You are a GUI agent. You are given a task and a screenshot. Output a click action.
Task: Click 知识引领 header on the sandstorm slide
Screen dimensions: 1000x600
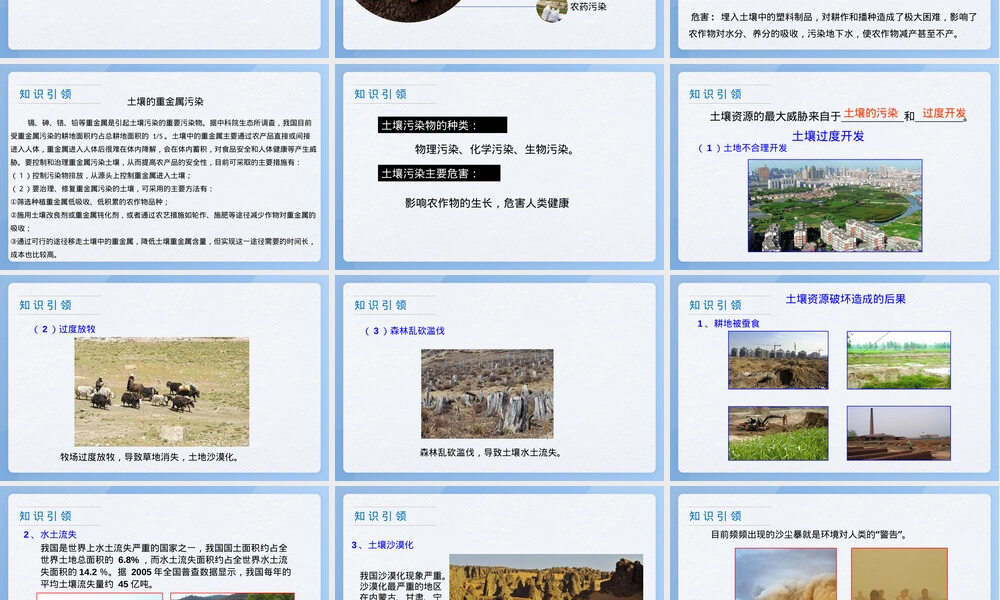(715, 516)
